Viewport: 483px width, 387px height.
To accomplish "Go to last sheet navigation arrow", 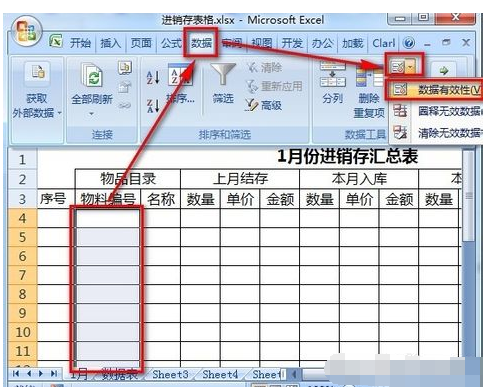I will (x=54, y=374).
